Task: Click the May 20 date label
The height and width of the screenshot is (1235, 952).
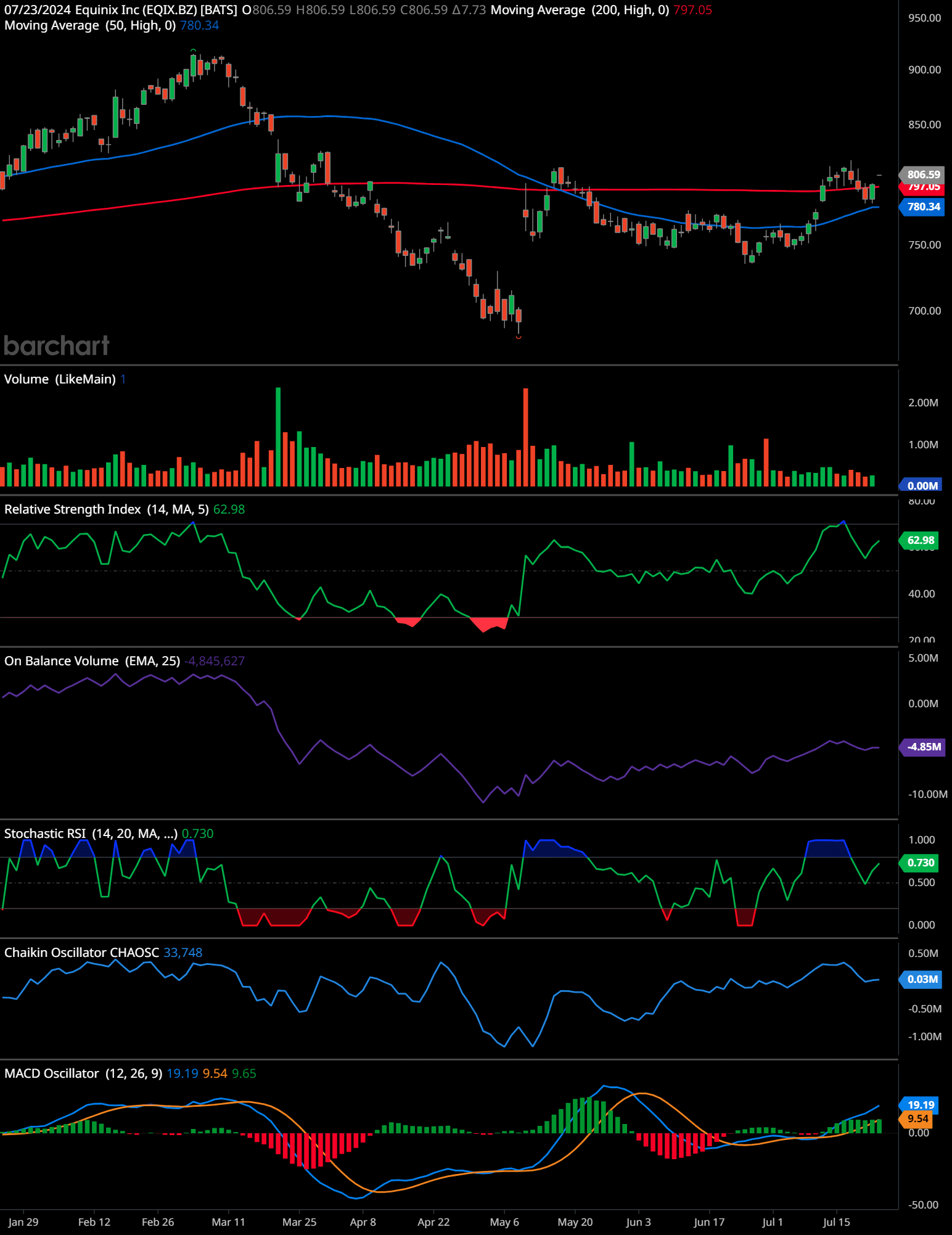Action: 575,1222
